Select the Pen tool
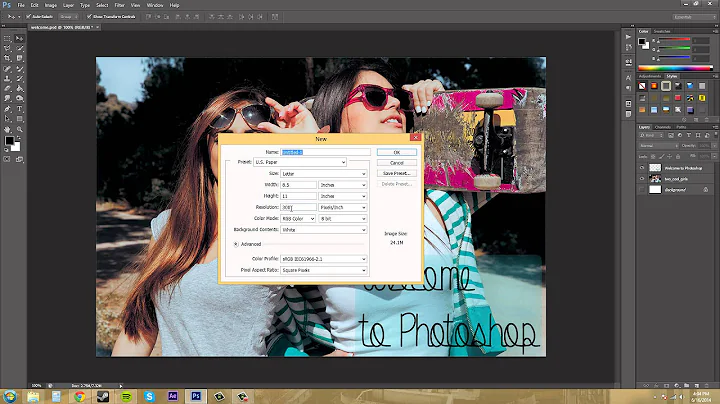 (7, 109)
